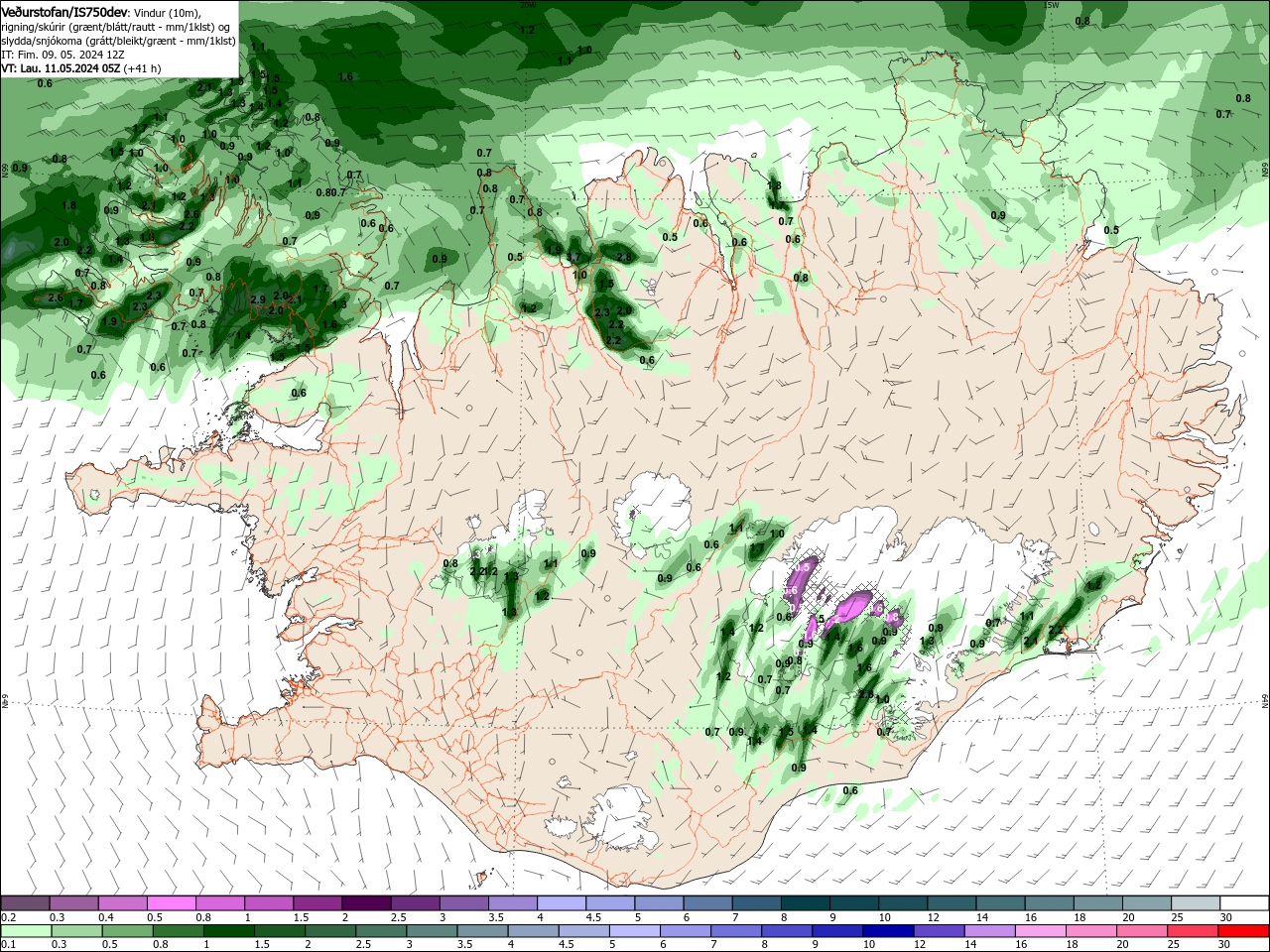This screenshot has width=1270, height=952.
Task: Pick bright red rain swatch above 30
Action: point(1244,931)
